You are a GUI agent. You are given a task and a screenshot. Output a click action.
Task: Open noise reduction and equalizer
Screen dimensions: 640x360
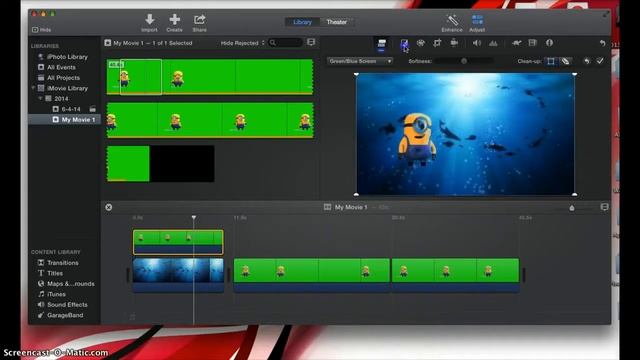(x=493, y=43)
